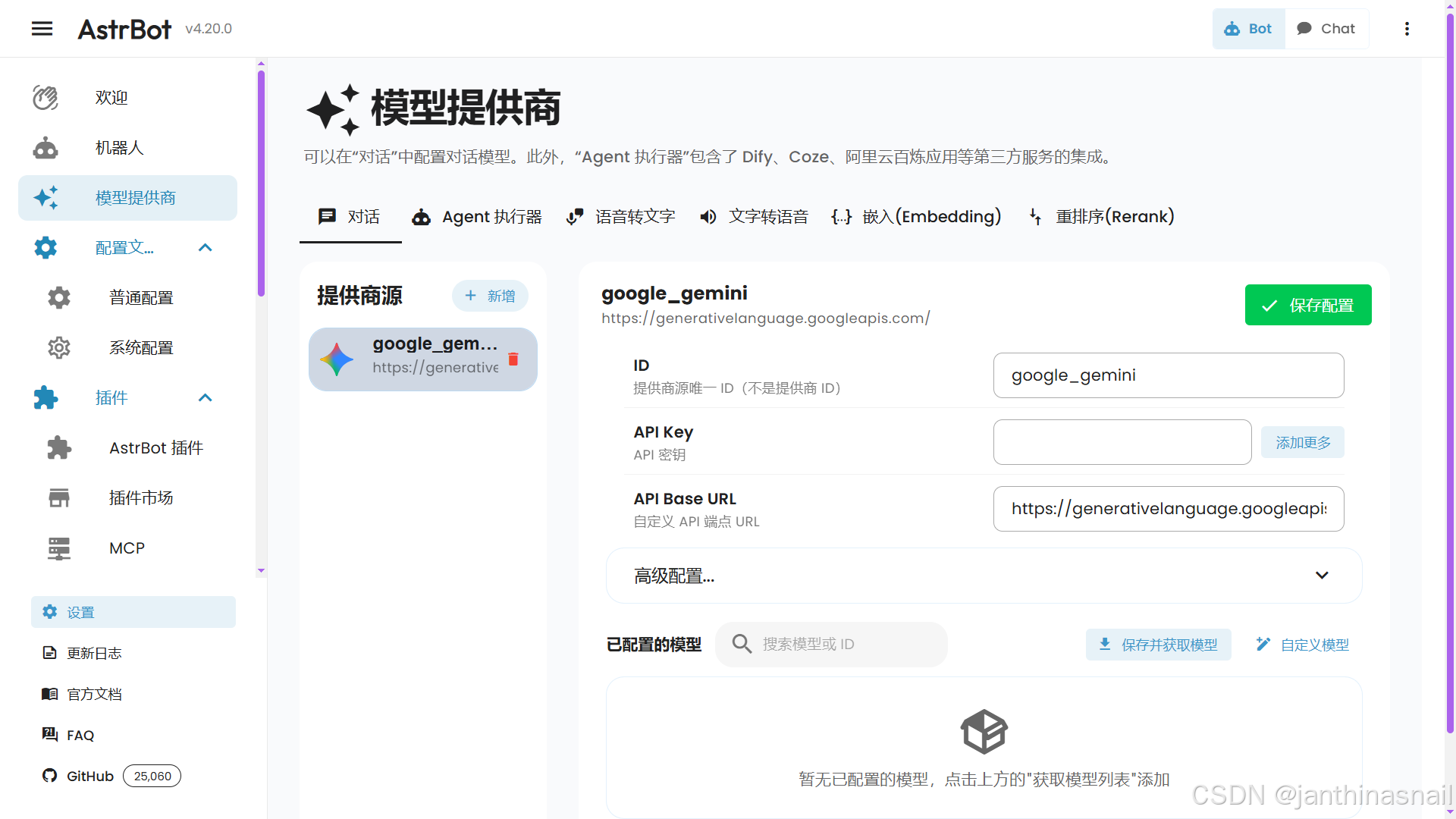Click the FAQ question icon
This screenshot has width=1456, height=819.
click(x=49, y=735)
